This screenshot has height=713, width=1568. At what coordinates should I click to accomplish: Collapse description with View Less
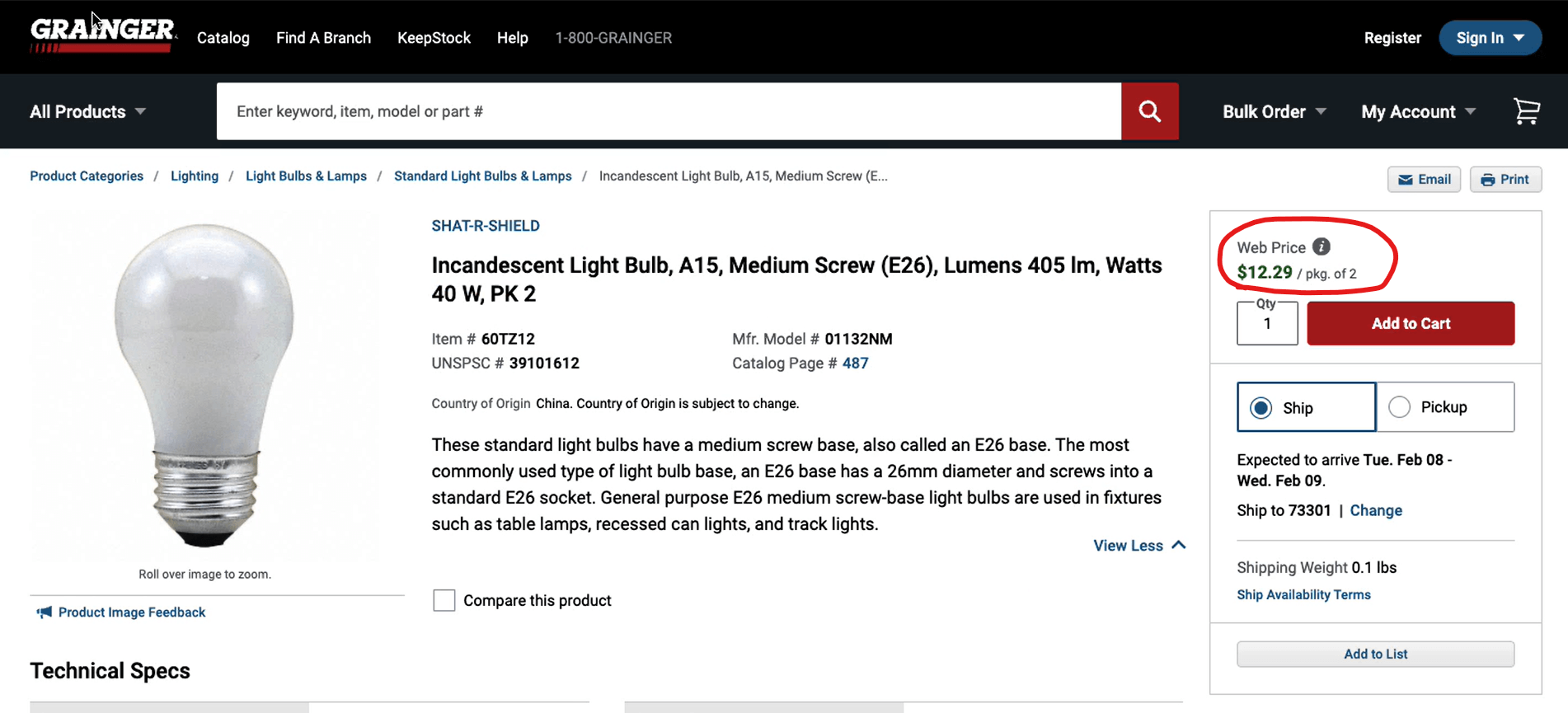(x=1139, y=546)
